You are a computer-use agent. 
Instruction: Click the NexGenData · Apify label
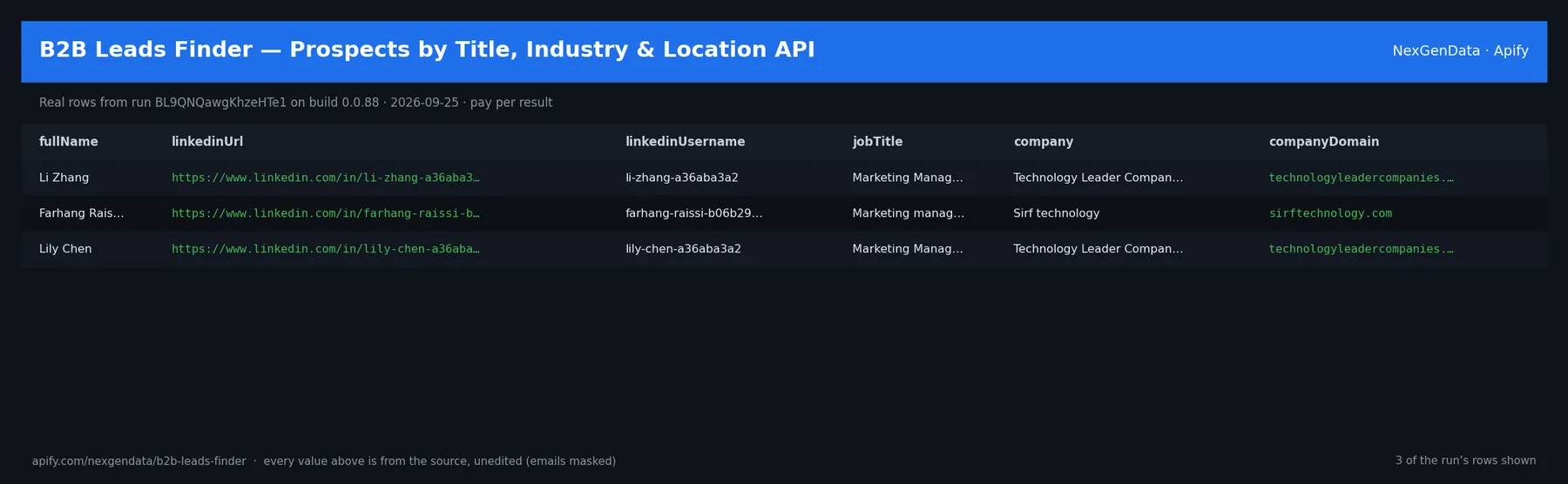pos(1460,50)
